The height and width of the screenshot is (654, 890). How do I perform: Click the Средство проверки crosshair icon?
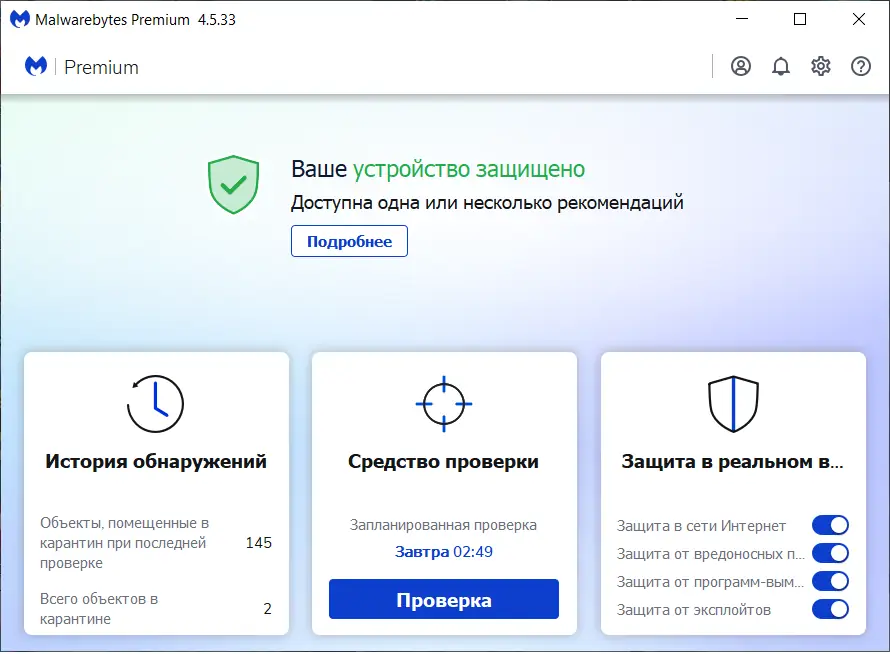443,404
